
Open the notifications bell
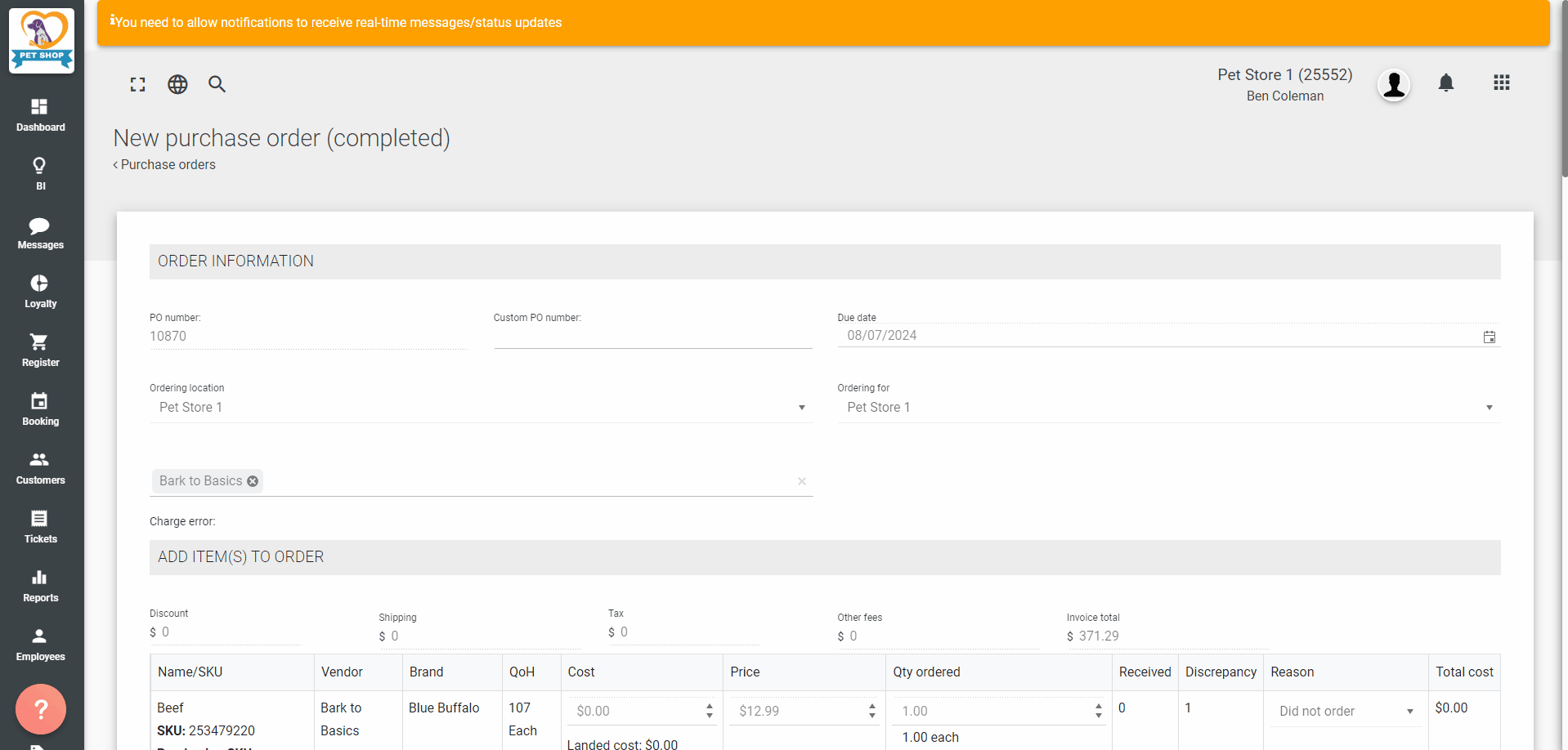click(x=1446, y=83)
